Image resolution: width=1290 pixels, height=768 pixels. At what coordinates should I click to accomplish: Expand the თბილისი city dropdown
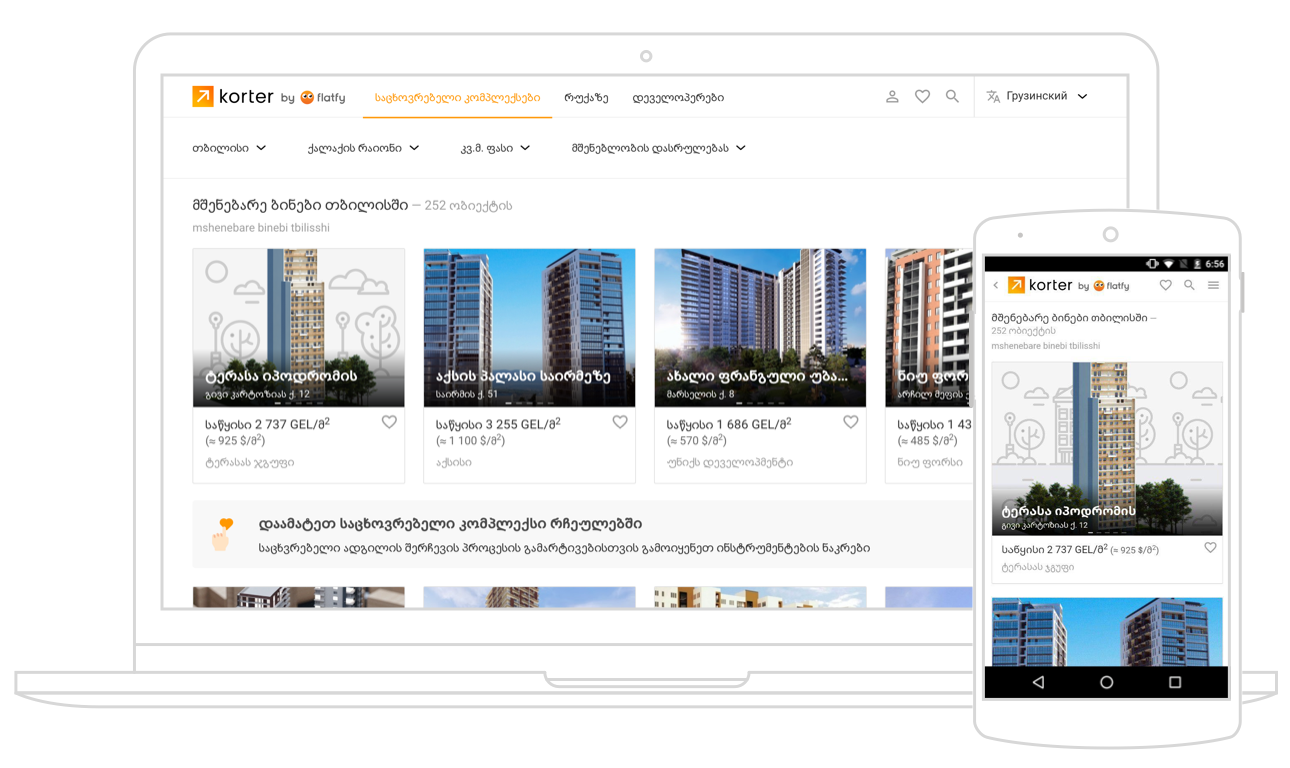click(229, 148)
